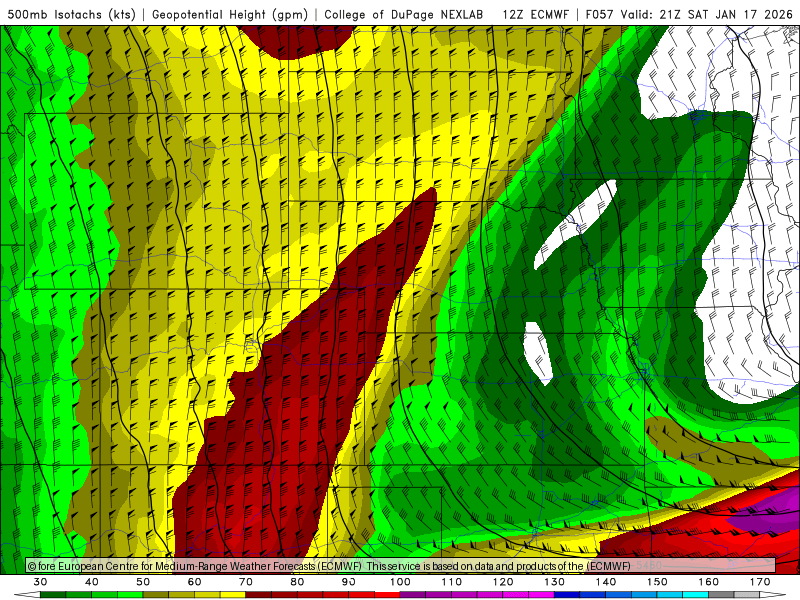
Task: Click the '140' label on the color scale
Action: pos(606,582)
